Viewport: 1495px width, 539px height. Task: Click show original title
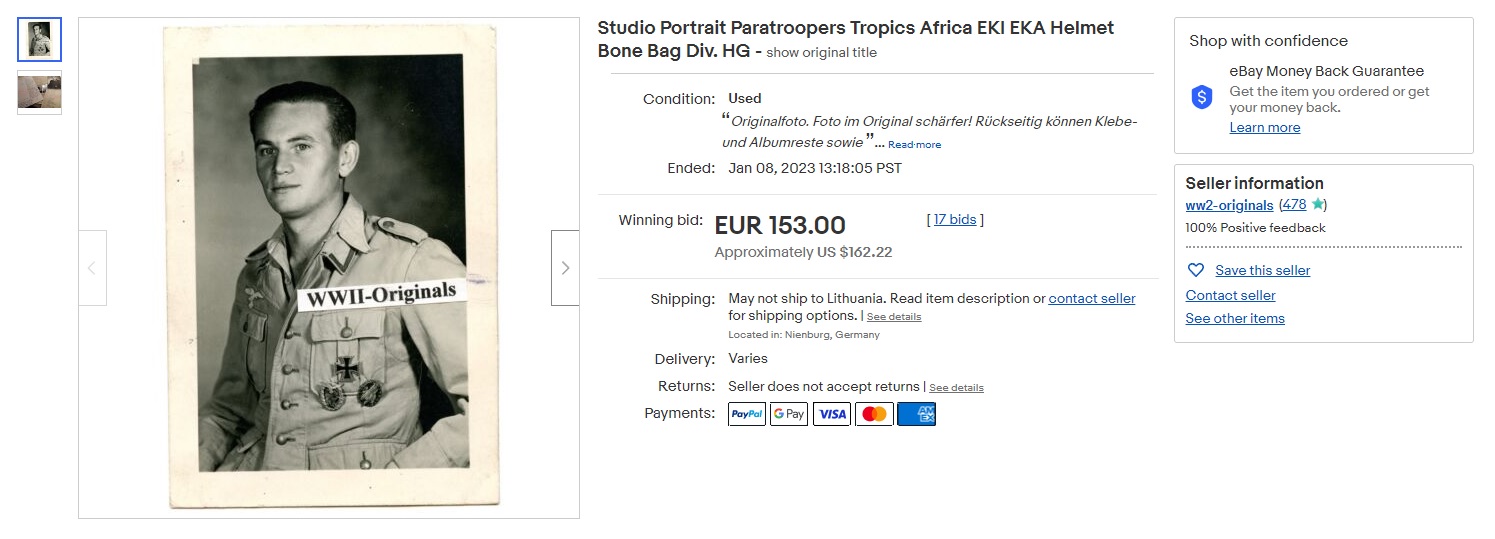coord(821,52)
